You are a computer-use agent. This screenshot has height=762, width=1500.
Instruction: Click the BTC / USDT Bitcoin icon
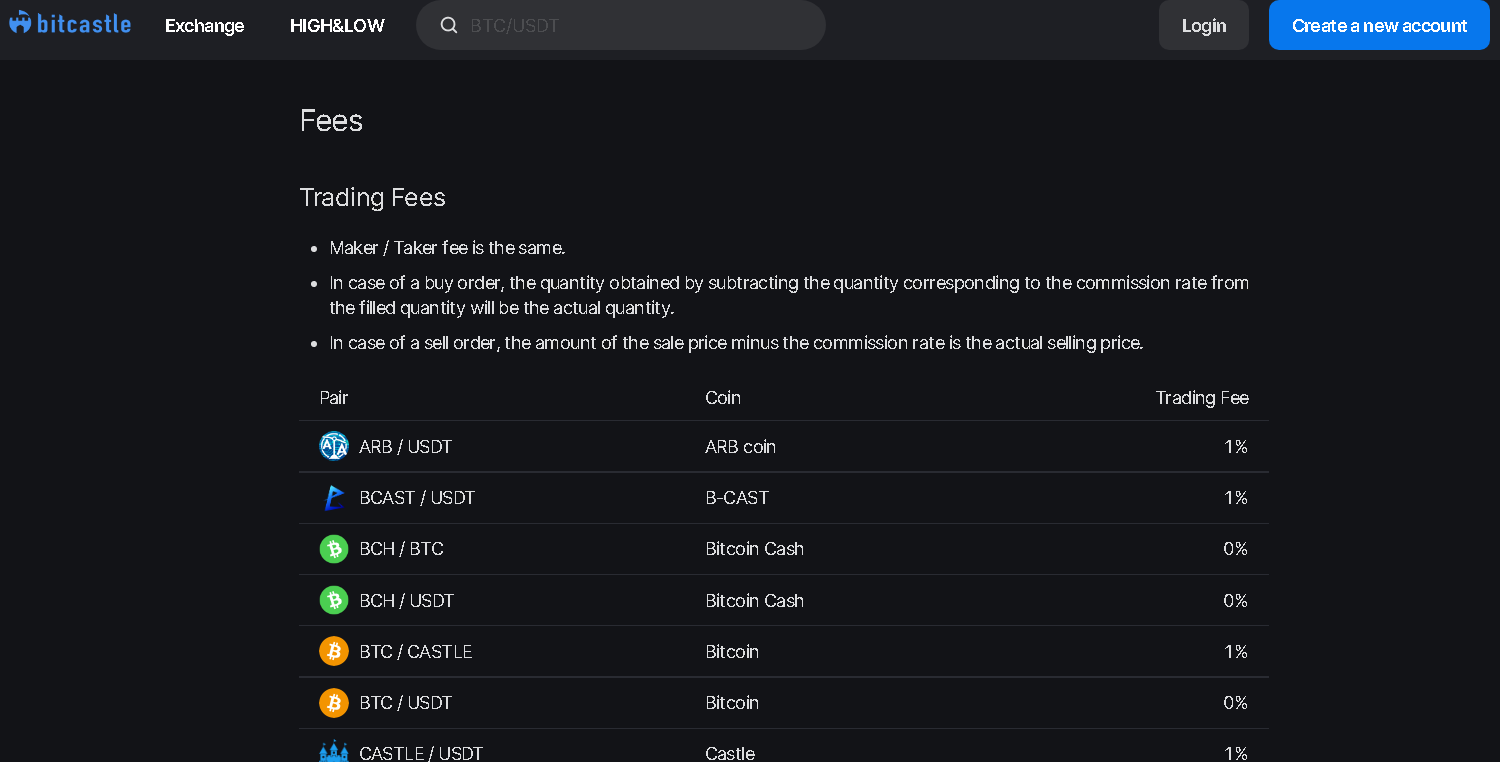click(x=333, y=703)
